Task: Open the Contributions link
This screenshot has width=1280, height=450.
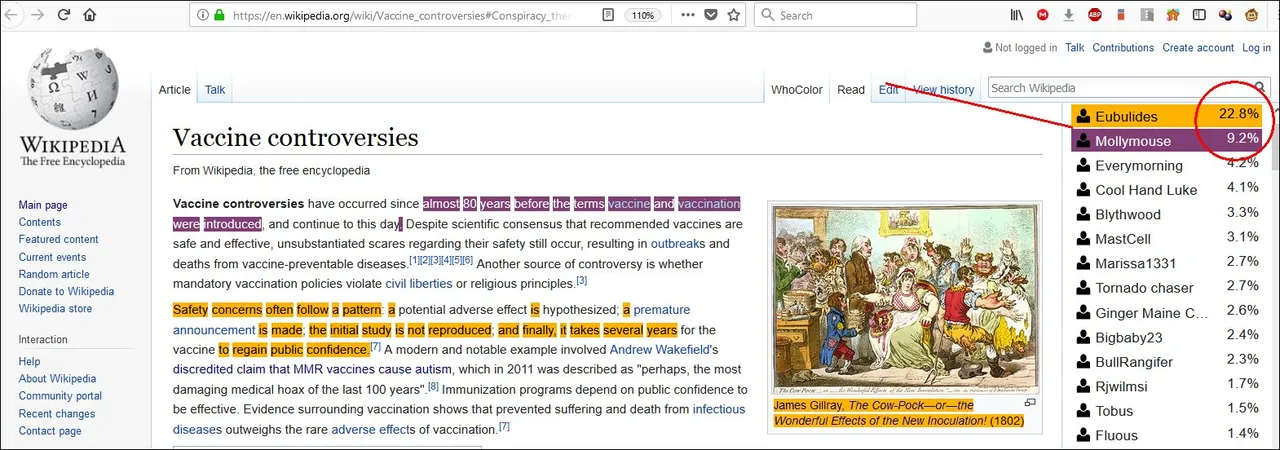Action: [x=1123, y=48]
